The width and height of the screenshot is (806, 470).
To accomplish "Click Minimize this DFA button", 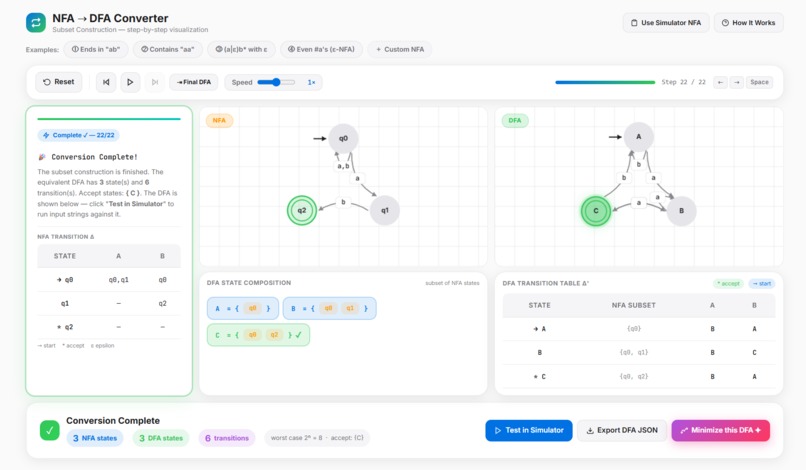I will click(721, 430).
